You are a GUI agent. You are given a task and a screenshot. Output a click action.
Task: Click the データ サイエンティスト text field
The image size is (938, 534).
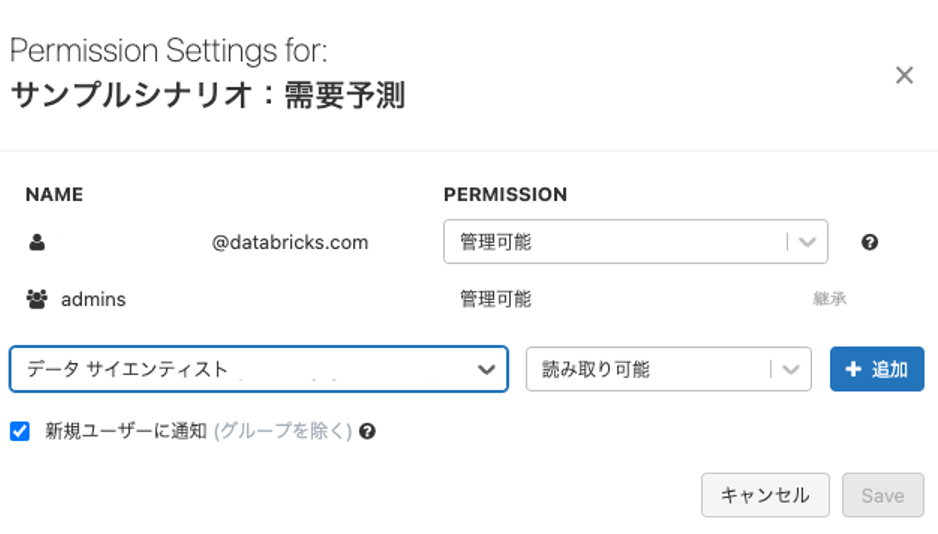240,369
